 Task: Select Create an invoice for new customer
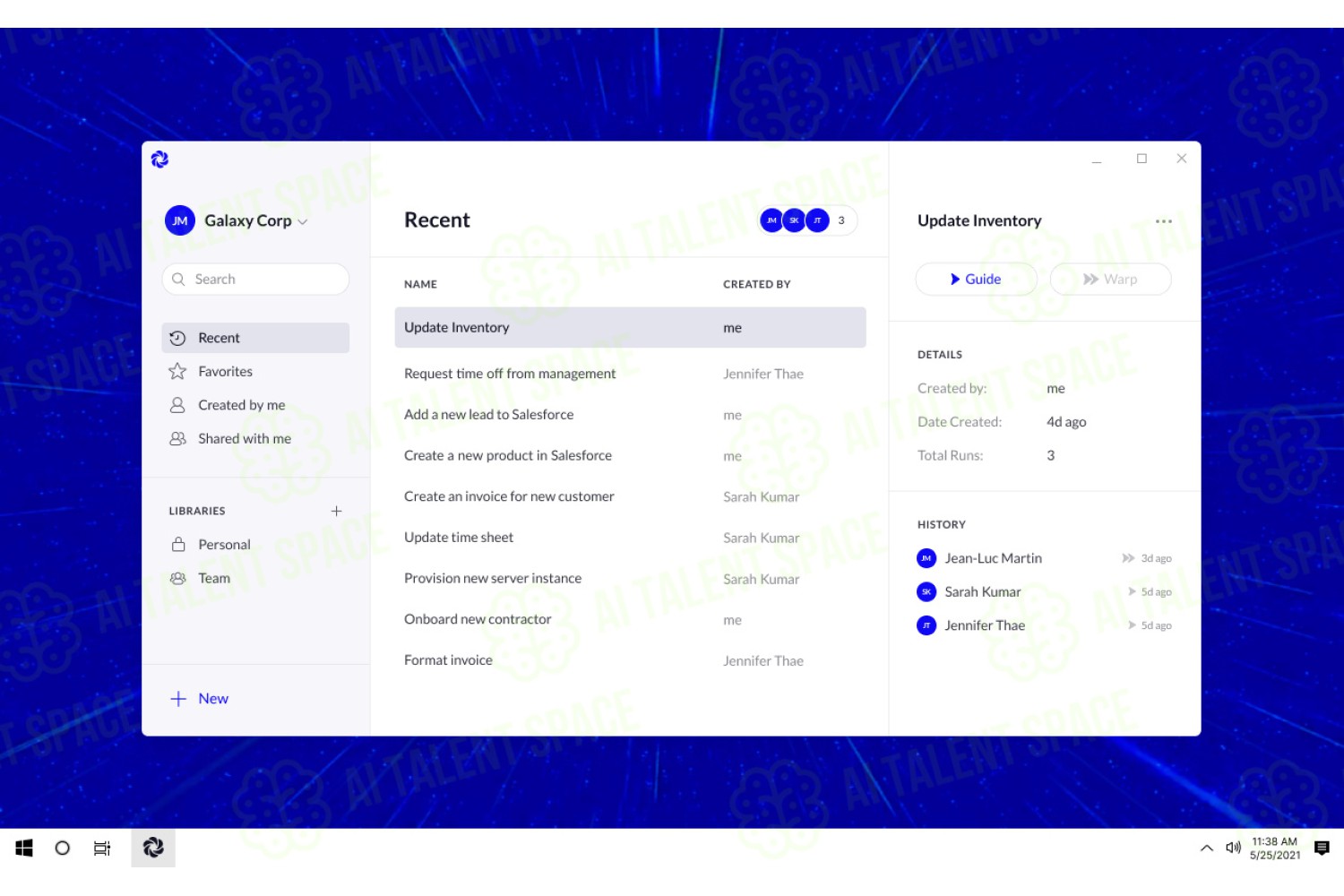pyautogui.click(x=630, y=496)
